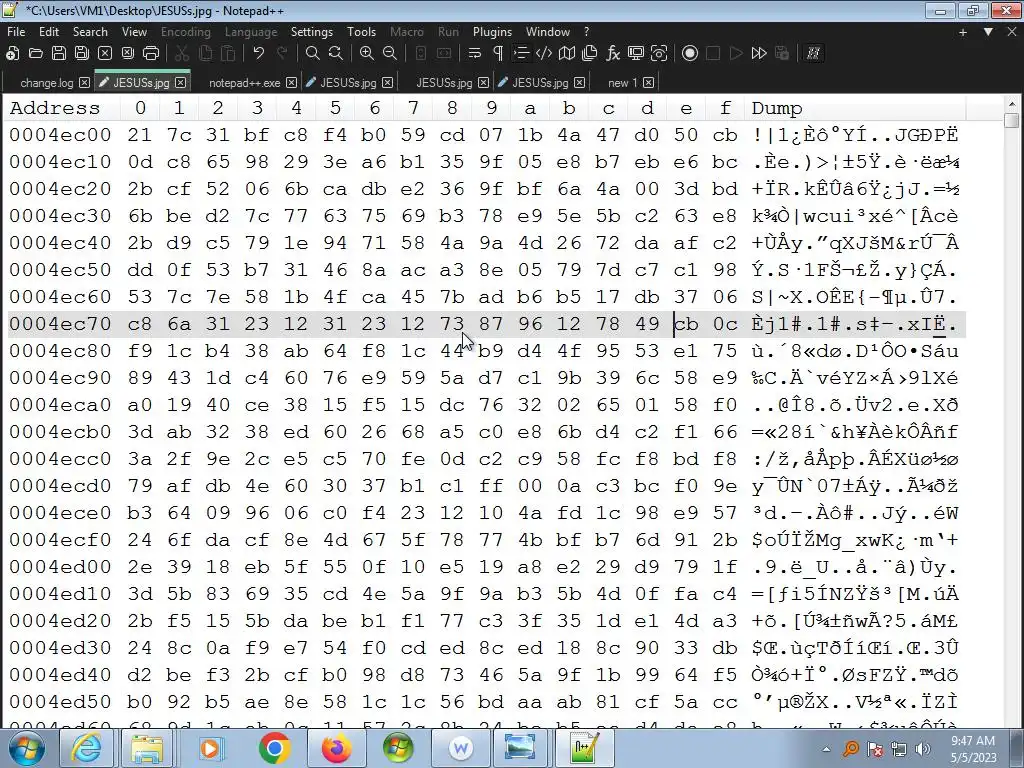The image size is (1024, 768).
Task: Click dump text of row 0004ec30
Action: [855, 216]
